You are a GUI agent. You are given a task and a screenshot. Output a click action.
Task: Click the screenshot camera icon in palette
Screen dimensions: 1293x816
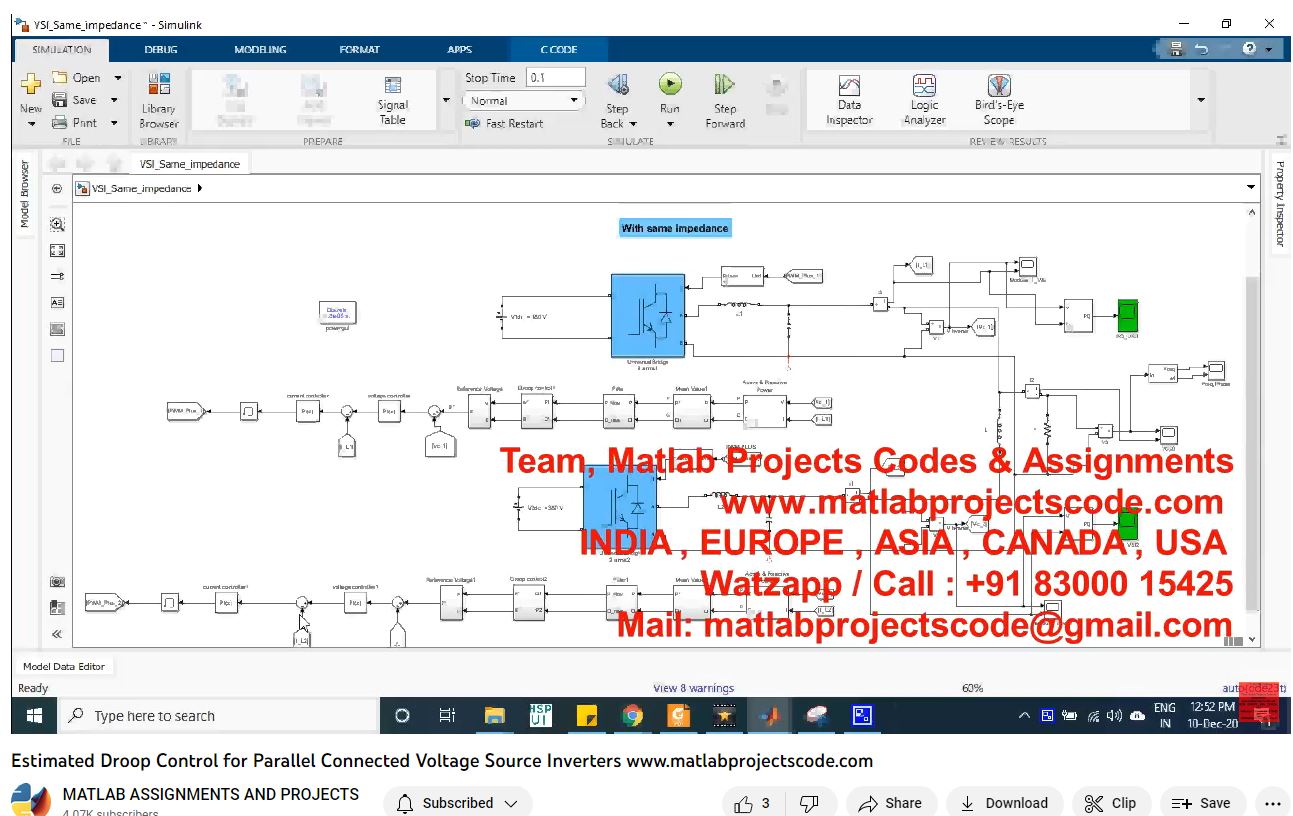coord(57,582)
